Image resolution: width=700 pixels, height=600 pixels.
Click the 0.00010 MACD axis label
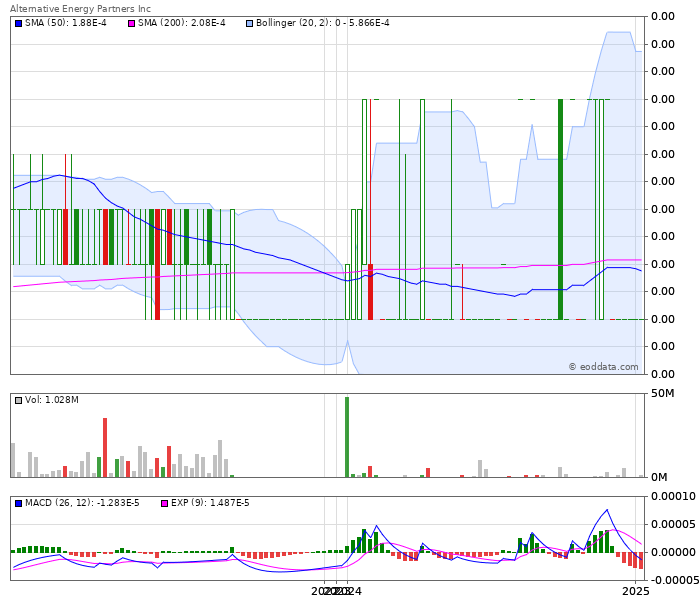pos(672,496)
